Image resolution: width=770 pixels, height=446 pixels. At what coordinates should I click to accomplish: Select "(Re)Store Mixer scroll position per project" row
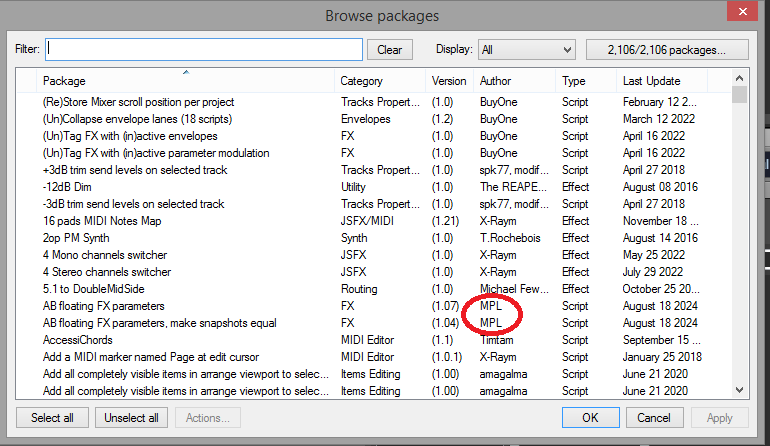[x=374, y=102]
